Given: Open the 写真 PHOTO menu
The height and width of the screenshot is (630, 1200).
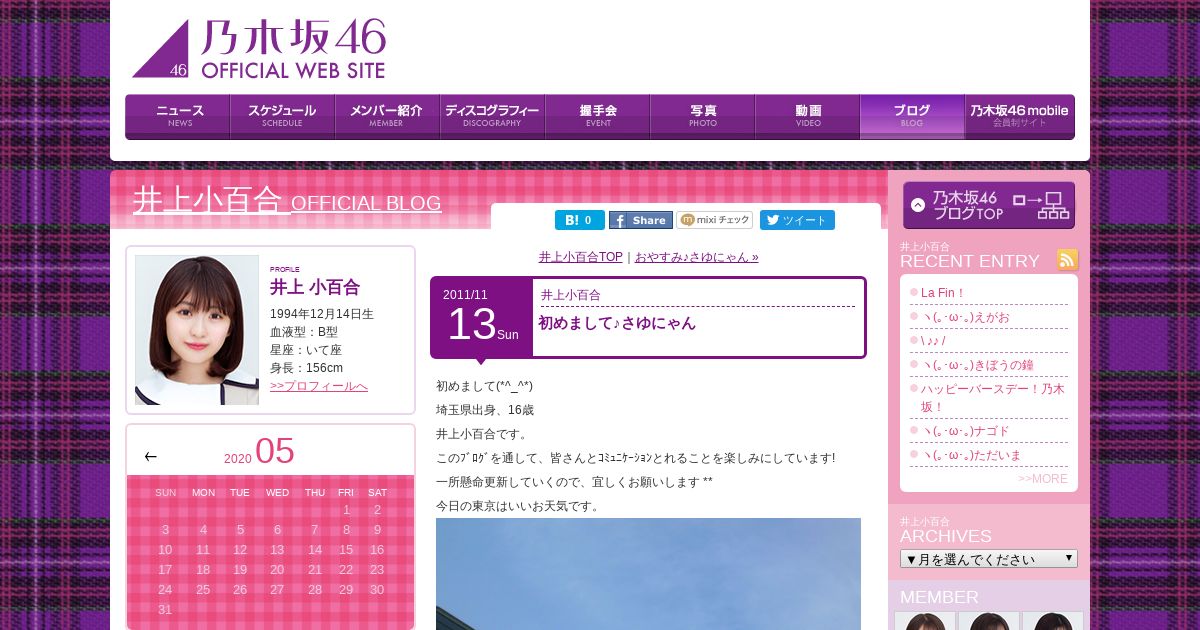Looking at the screenshot, I should pos(702,116).
